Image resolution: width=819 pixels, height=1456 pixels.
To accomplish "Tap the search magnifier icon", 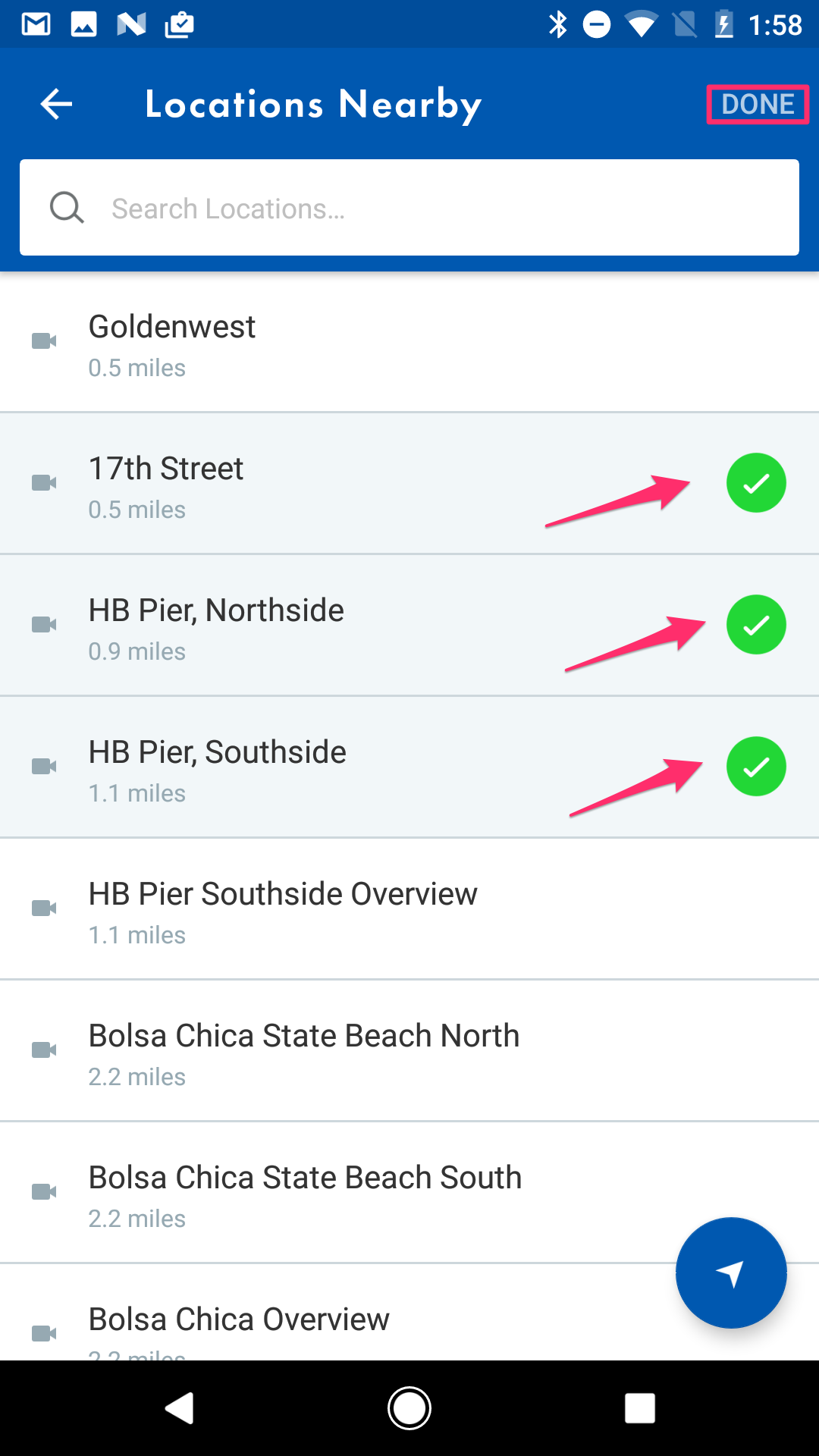I will 67,207.
